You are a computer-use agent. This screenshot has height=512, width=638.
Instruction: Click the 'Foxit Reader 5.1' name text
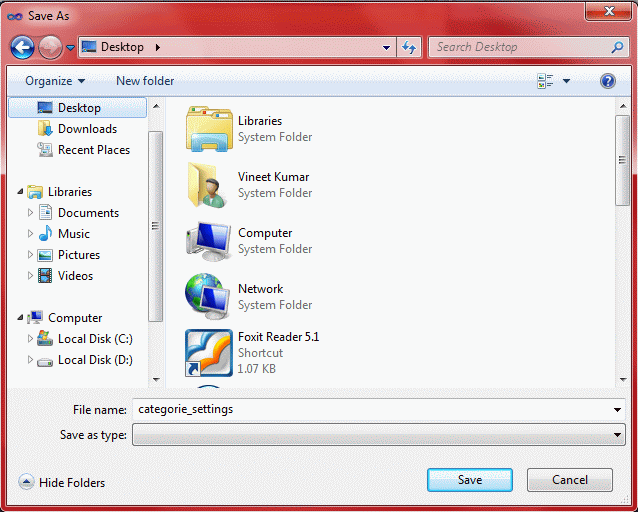[x=279, y=337]
